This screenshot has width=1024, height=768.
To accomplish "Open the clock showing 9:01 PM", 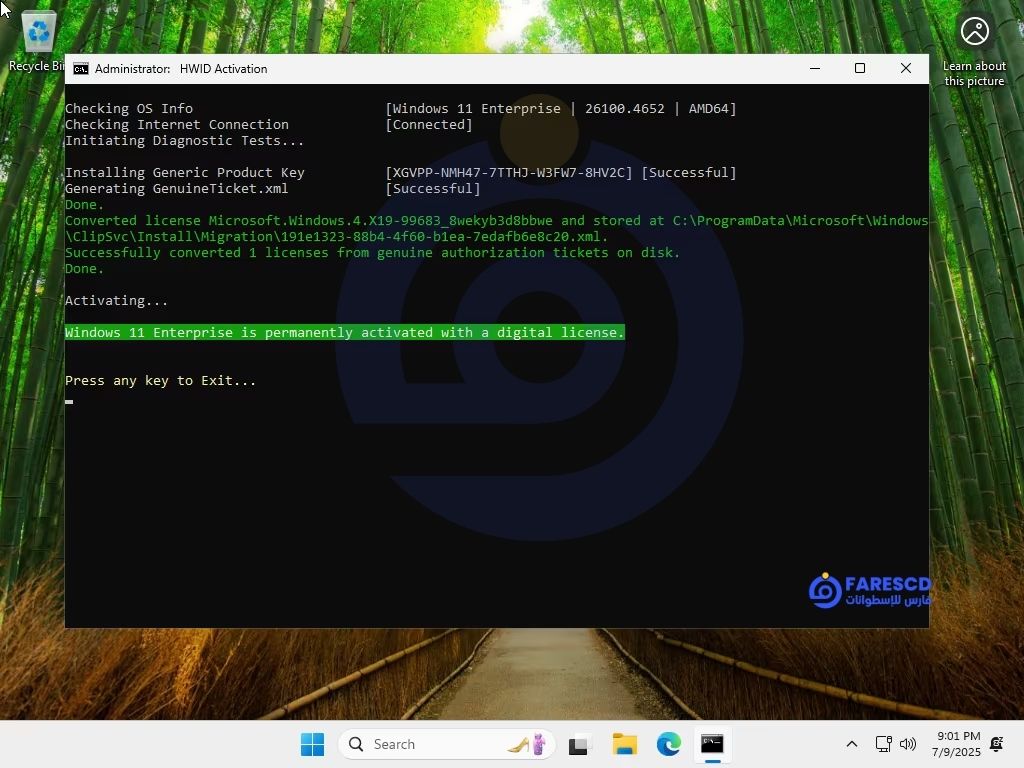I will tap(956, 744).
